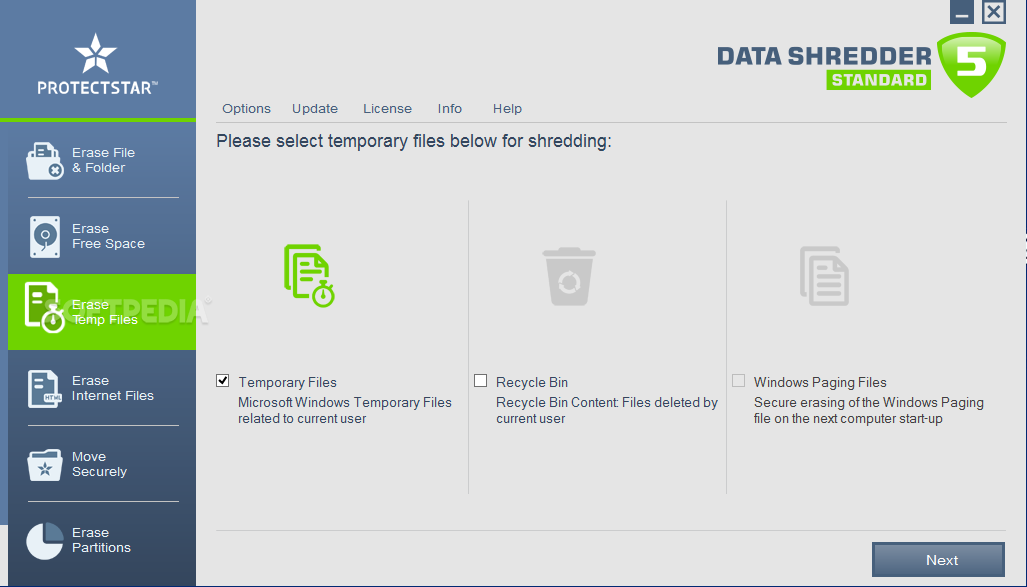
Task: Open the Options menu
Action: pyautogui.click(x=246, y=109)
